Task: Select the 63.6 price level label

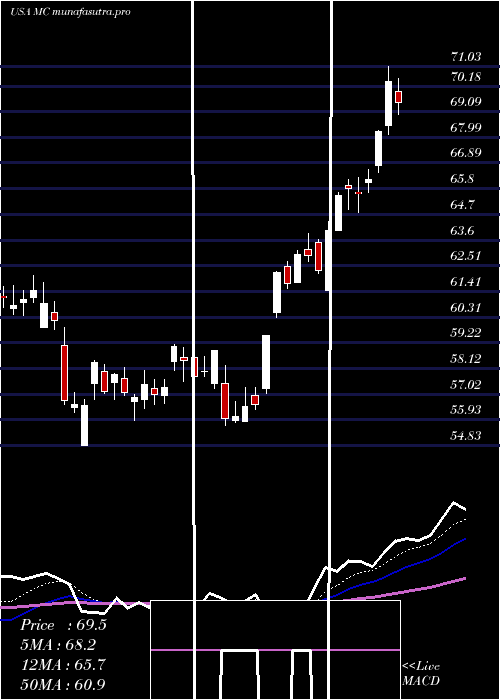Action: click(463, 231)
